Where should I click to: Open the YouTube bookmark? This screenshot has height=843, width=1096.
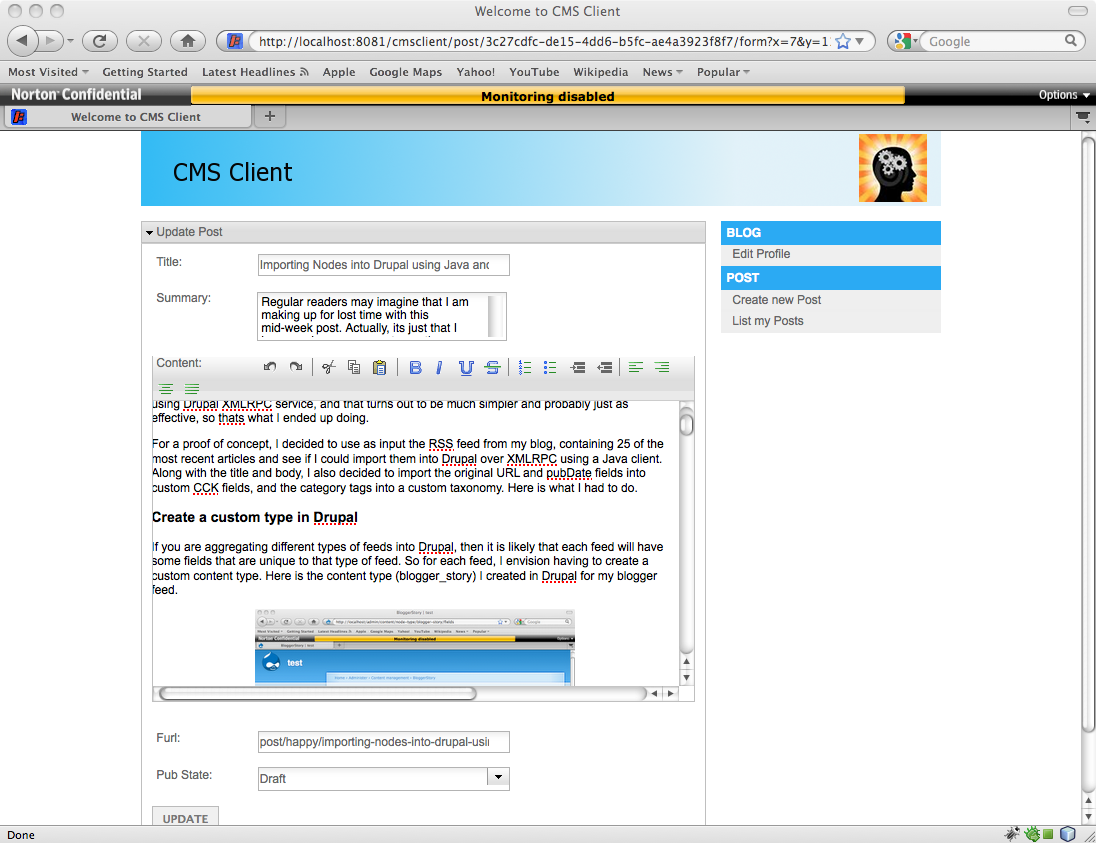click(534, 72)
